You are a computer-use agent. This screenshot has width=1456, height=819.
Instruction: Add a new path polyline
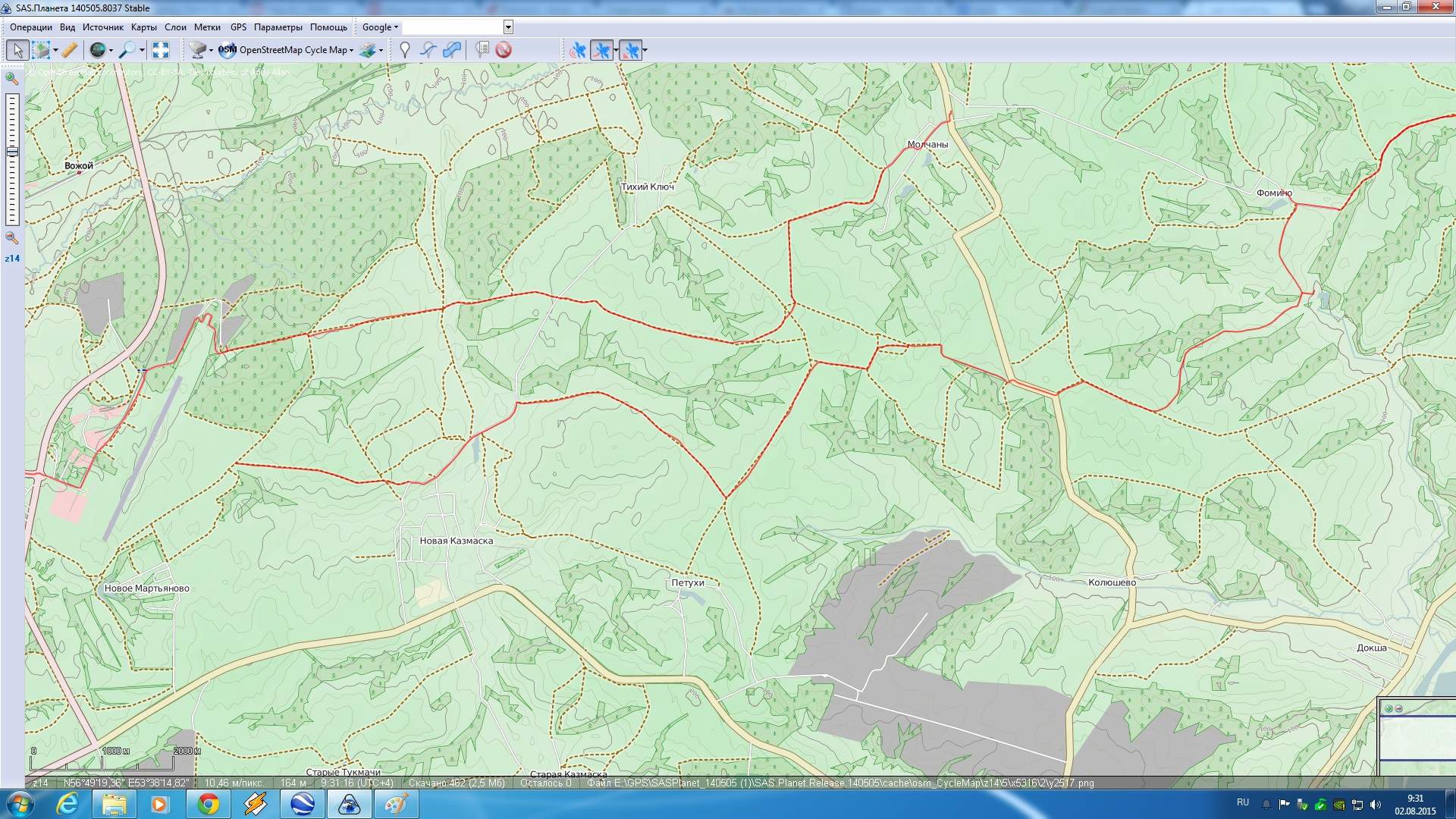tap(428, 50)
